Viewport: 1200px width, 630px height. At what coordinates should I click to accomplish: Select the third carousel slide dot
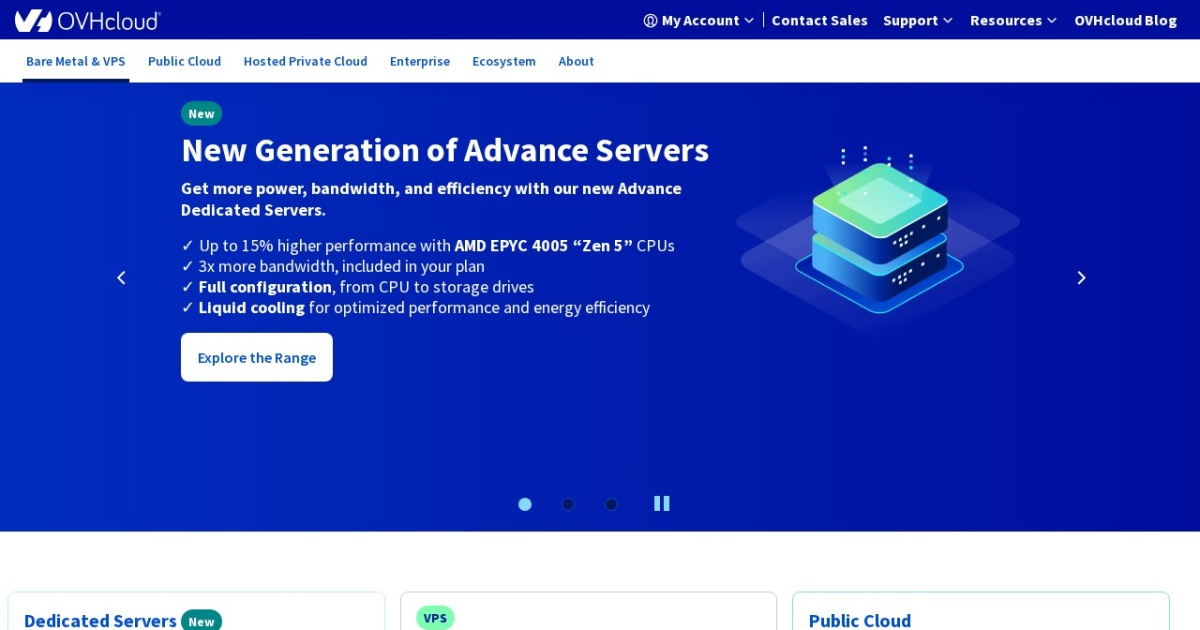[x=611, y=504]
